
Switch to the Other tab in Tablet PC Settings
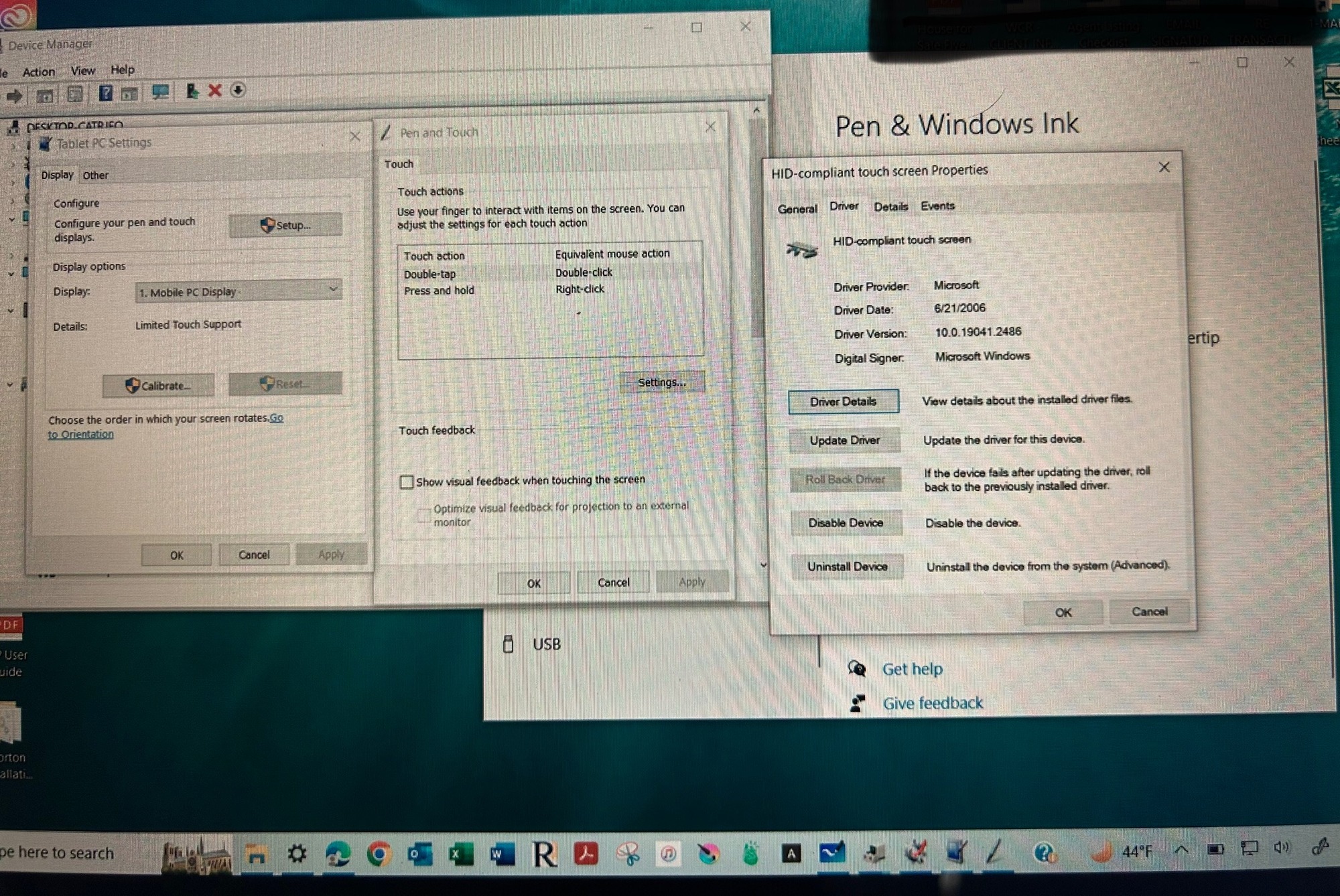[95, 175]
